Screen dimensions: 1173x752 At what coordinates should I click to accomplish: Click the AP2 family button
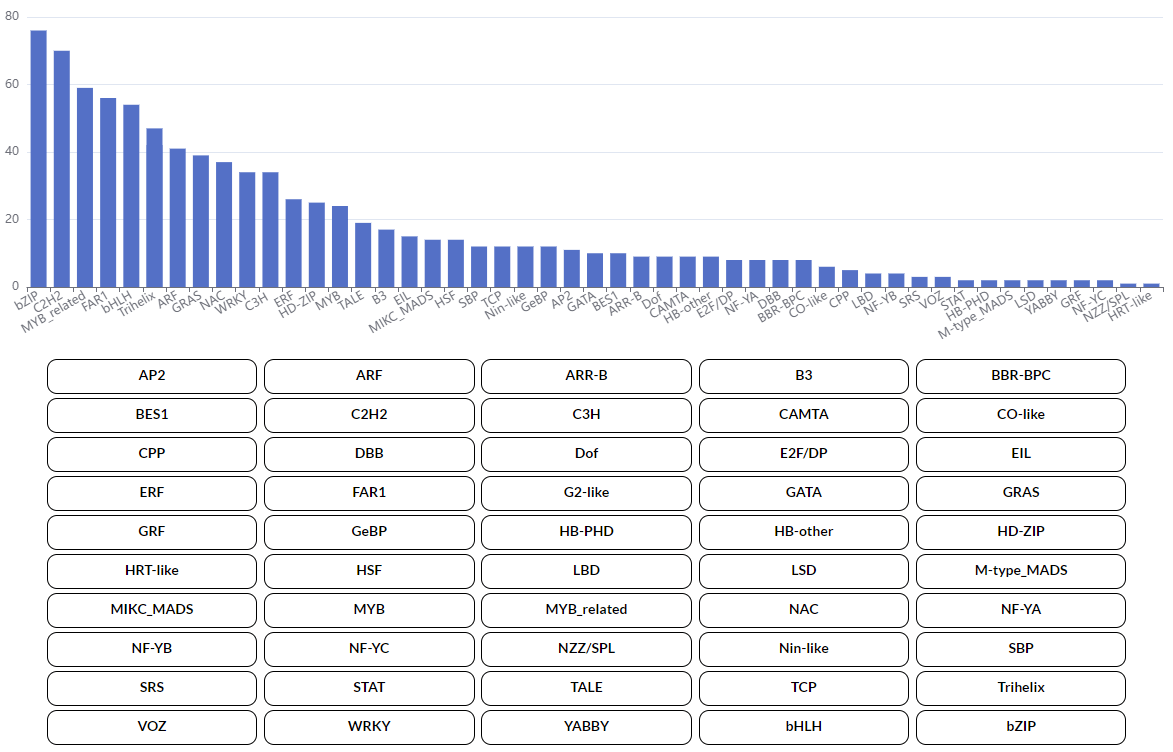point(152,376)
